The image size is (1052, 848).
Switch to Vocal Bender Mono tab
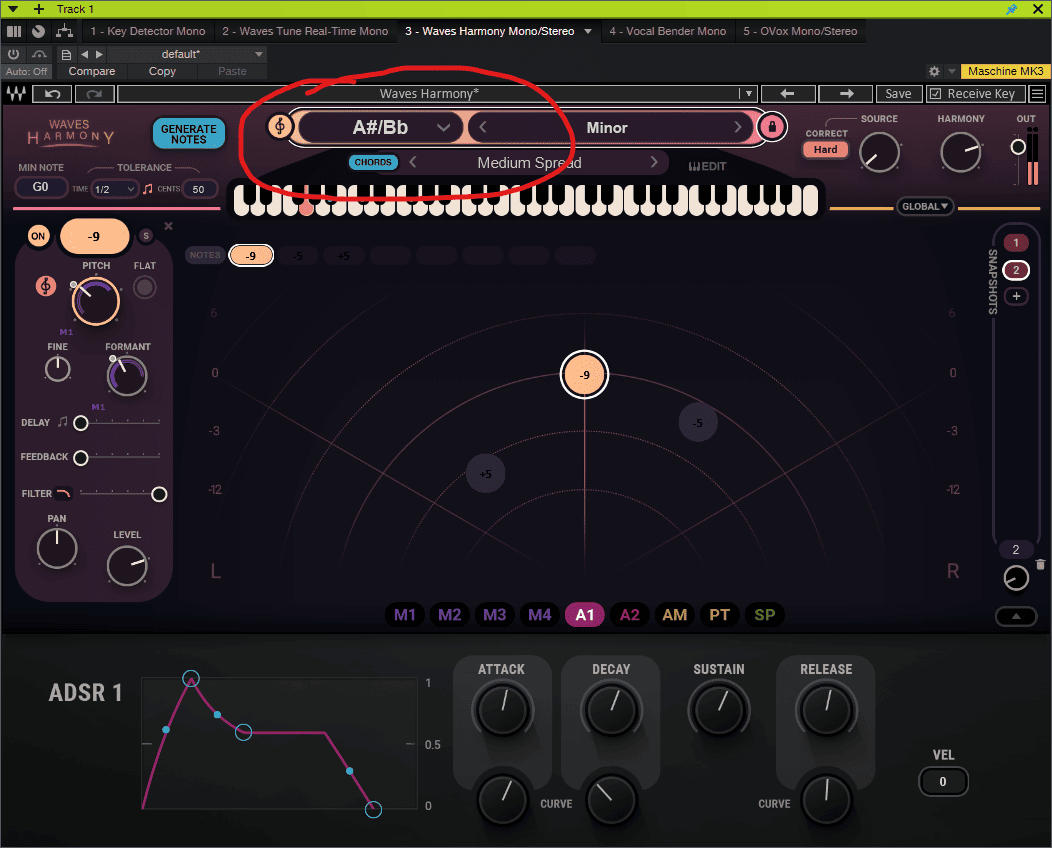(x=668, y=31)
